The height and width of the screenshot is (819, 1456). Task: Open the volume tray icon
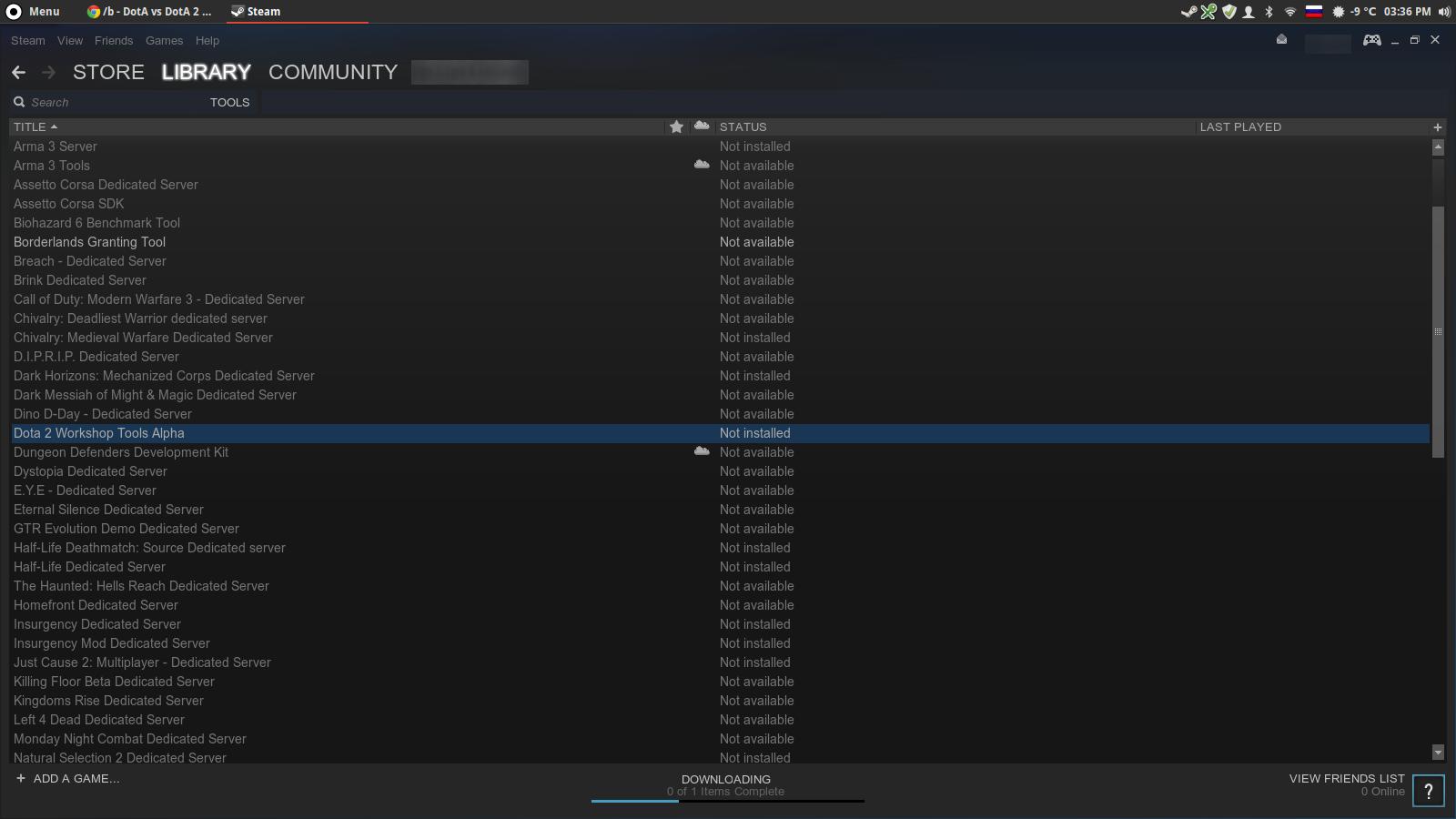pyautogui.click(x=1444, y=12)
